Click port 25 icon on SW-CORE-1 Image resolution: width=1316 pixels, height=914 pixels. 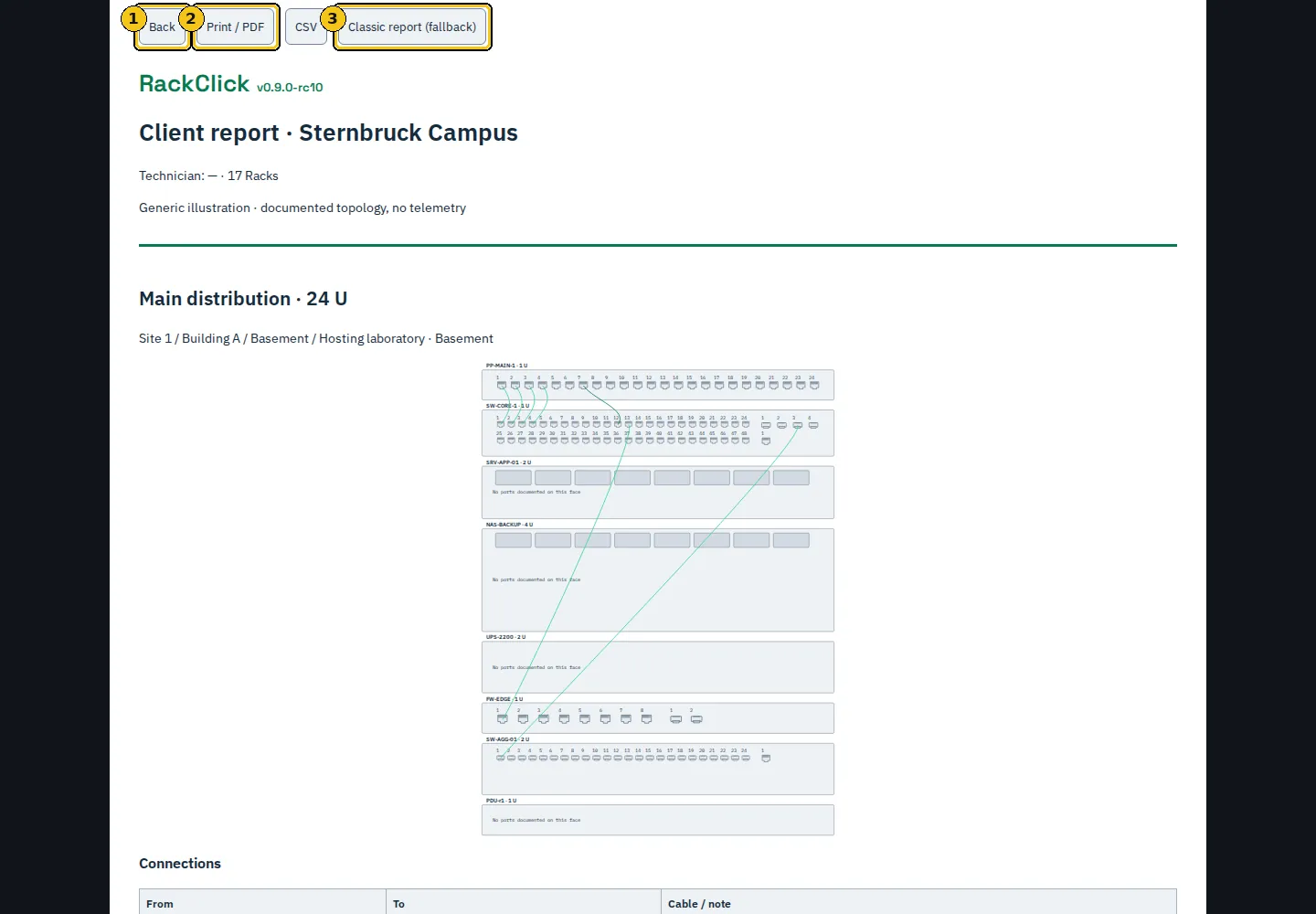point(501,441)
